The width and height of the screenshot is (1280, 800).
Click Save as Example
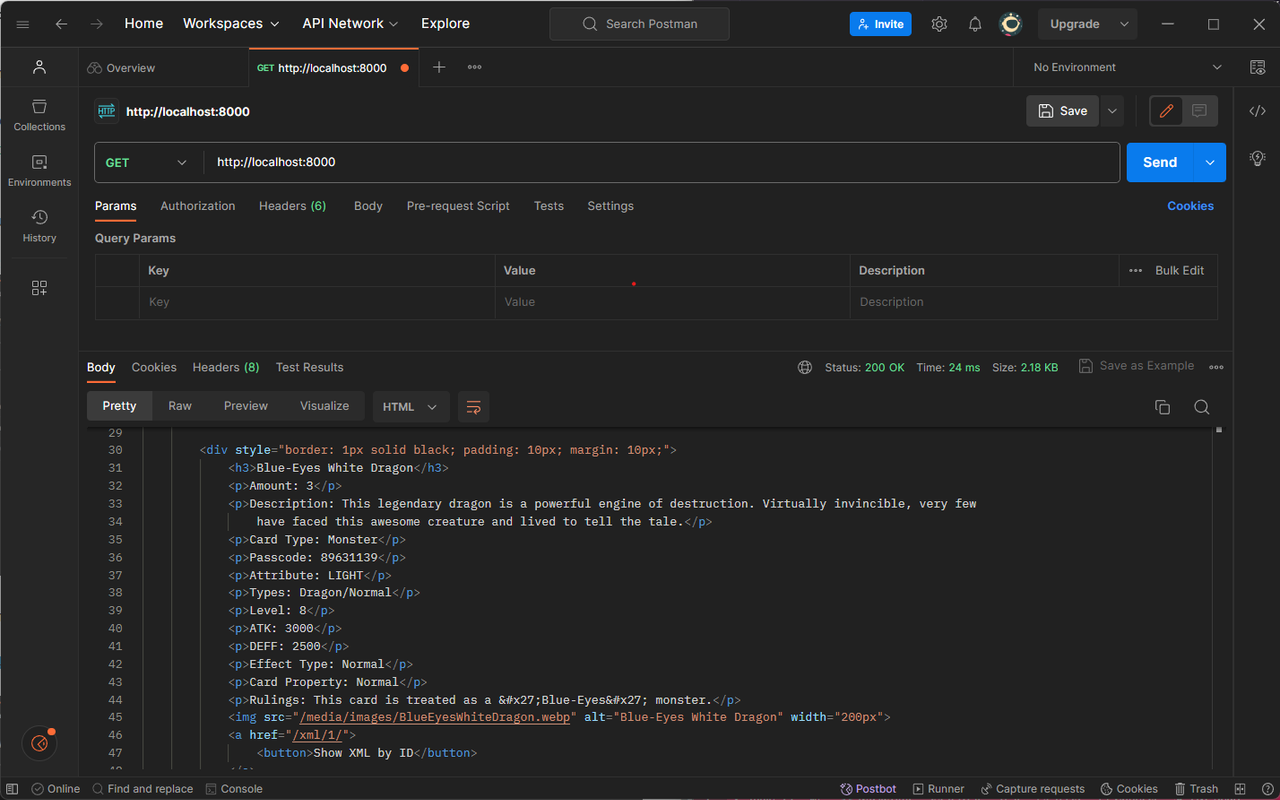click(1136, 366)
